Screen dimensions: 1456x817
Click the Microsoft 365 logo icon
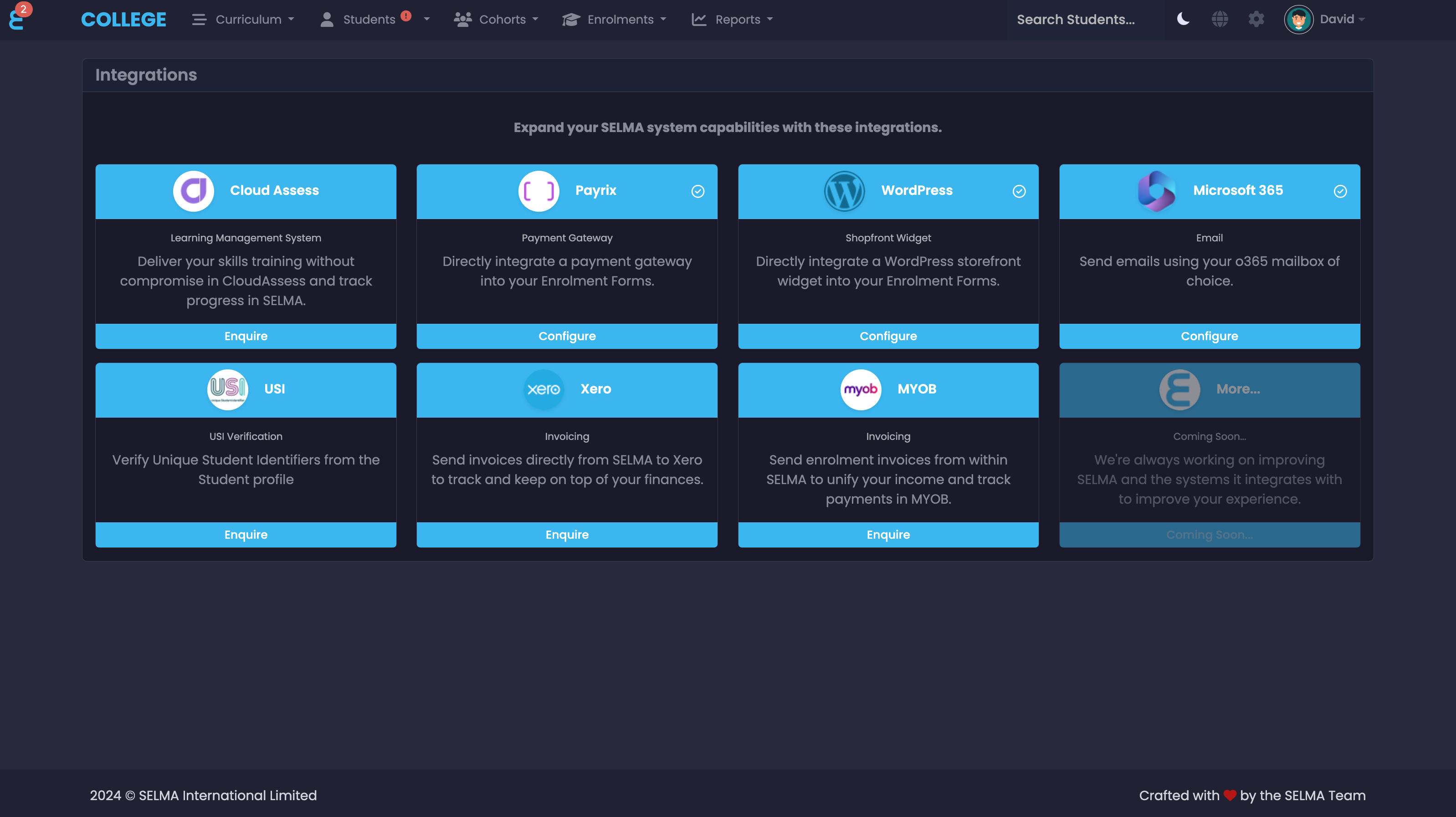(x=1156, y=191)
